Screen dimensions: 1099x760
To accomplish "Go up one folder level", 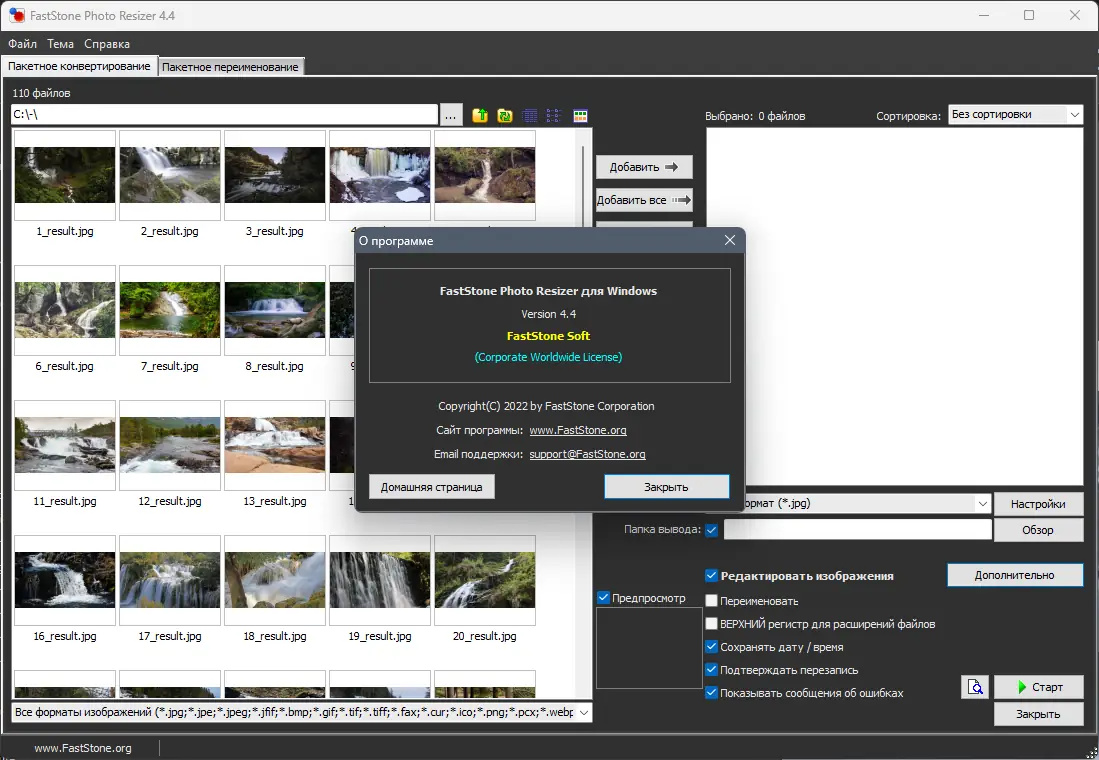I will coord(479,115).
